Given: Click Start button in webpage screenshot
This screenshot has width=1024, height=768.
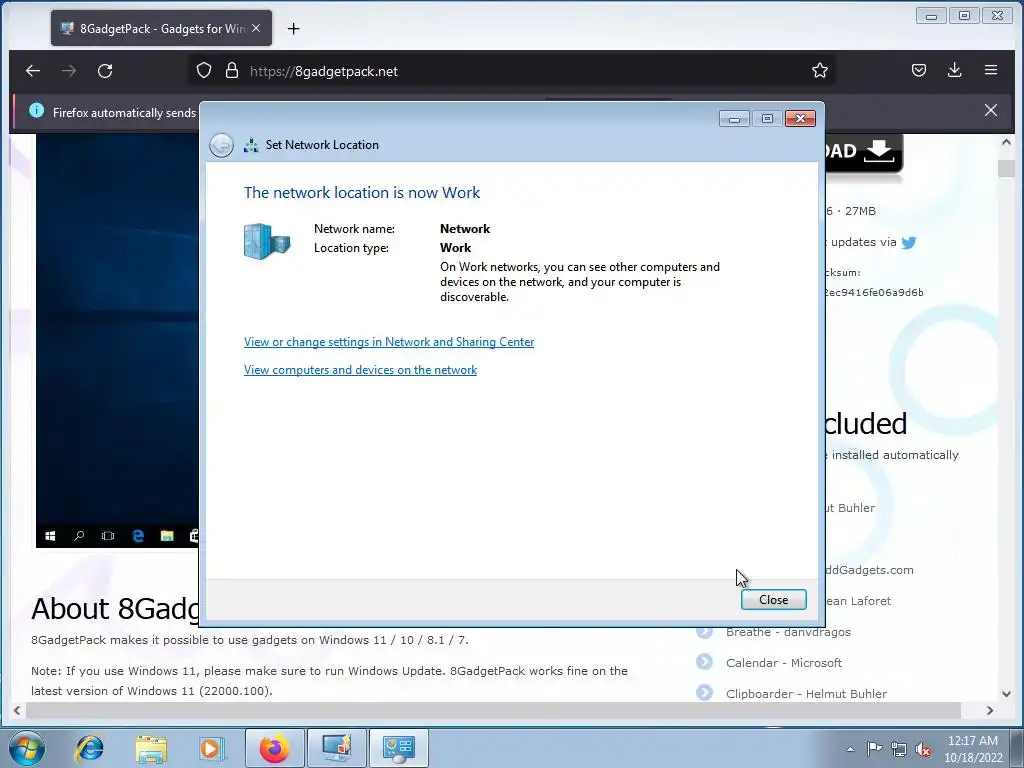Looking at the screenshot, I should tap(50, 536).
